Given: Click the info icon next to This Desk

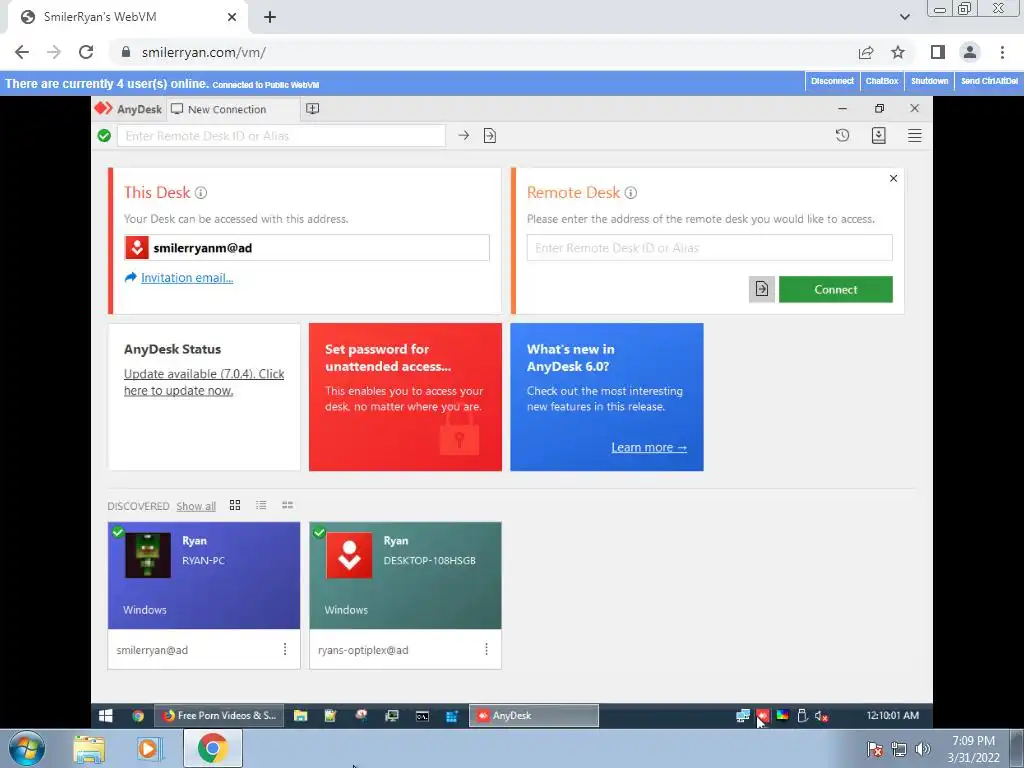Looking at the screenshot, I should tap(201, 193).
